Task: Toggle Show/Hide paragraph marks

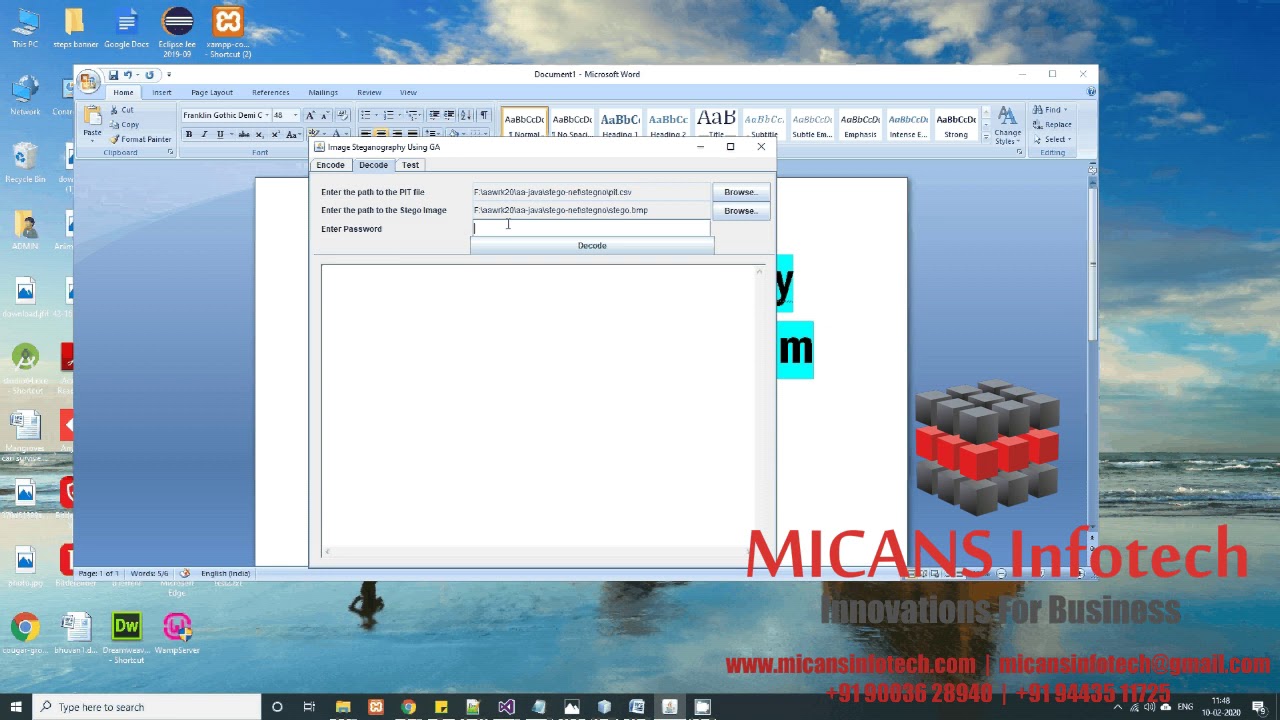Action: [484, 115]
